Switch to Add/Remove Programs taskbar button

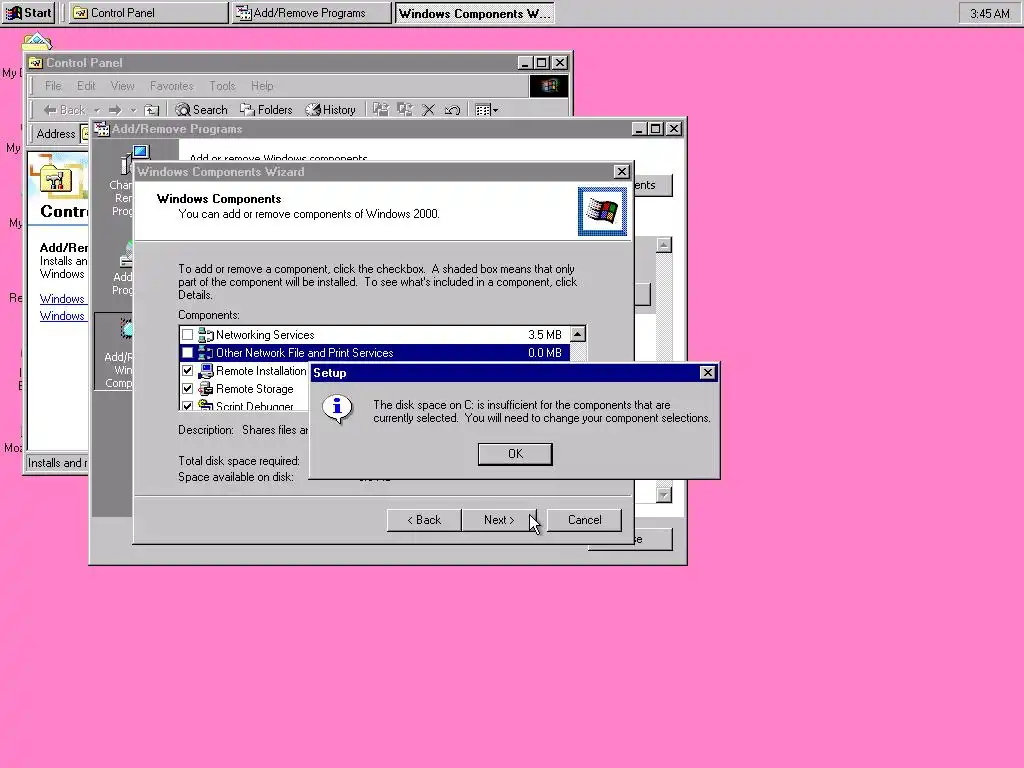(311, 13)
